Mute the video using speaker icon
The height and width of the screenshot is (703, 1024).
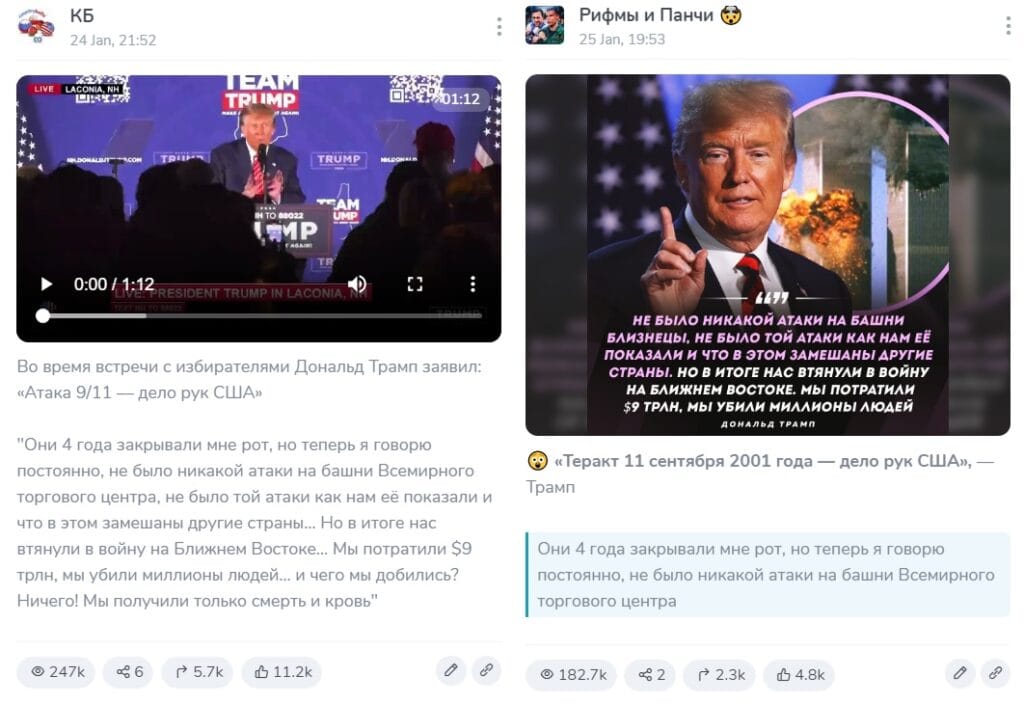tap(357, 284)
